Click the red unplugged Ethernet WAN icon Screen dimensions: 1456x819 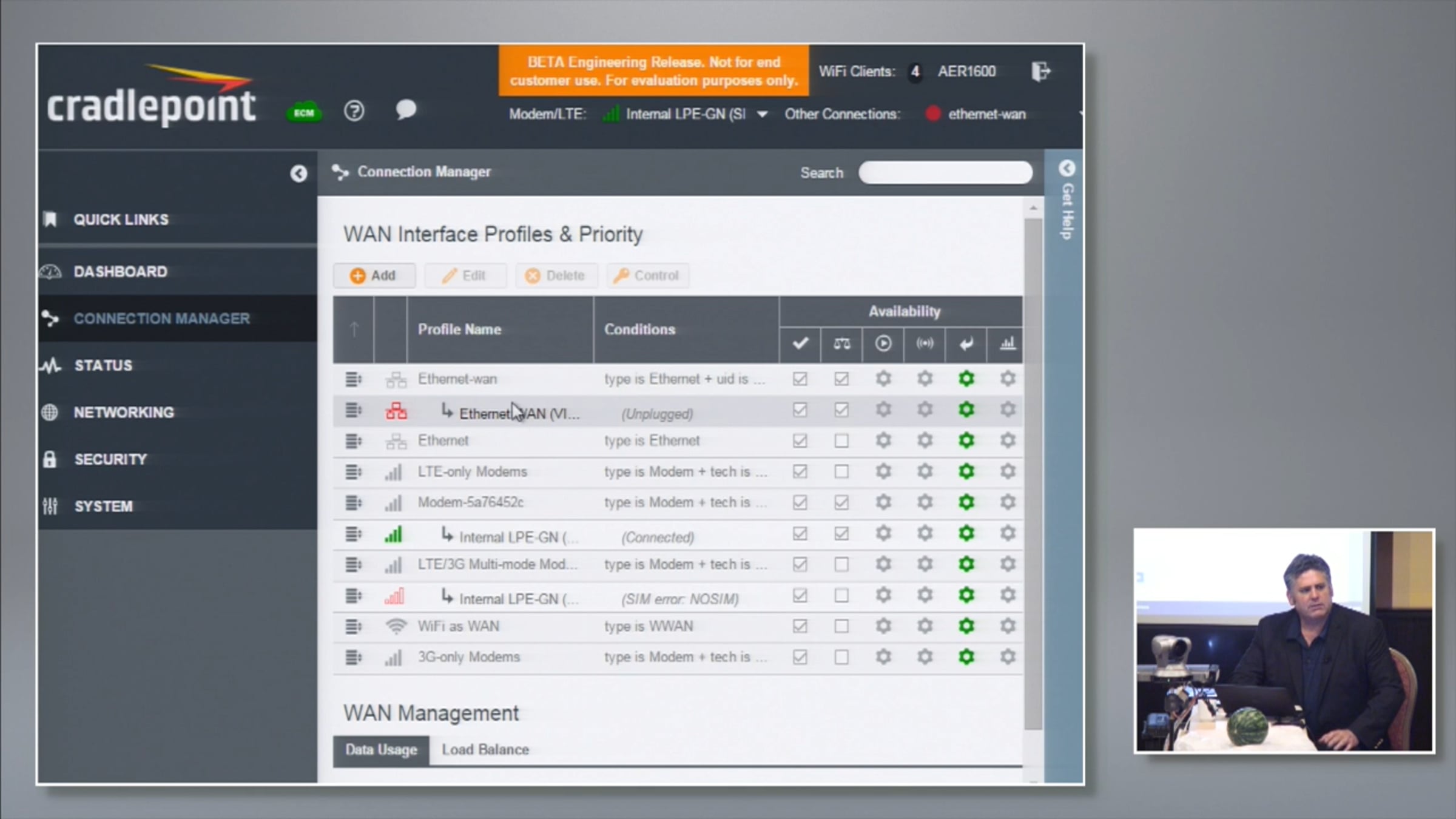tap(396, 411)
